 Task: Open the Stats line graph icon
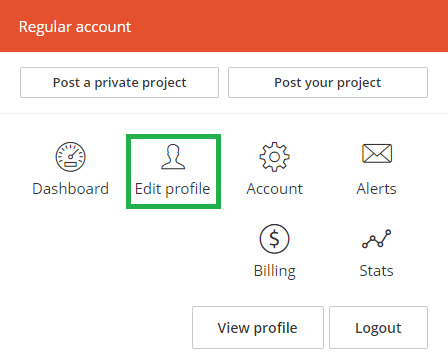[x=377, y=239]
